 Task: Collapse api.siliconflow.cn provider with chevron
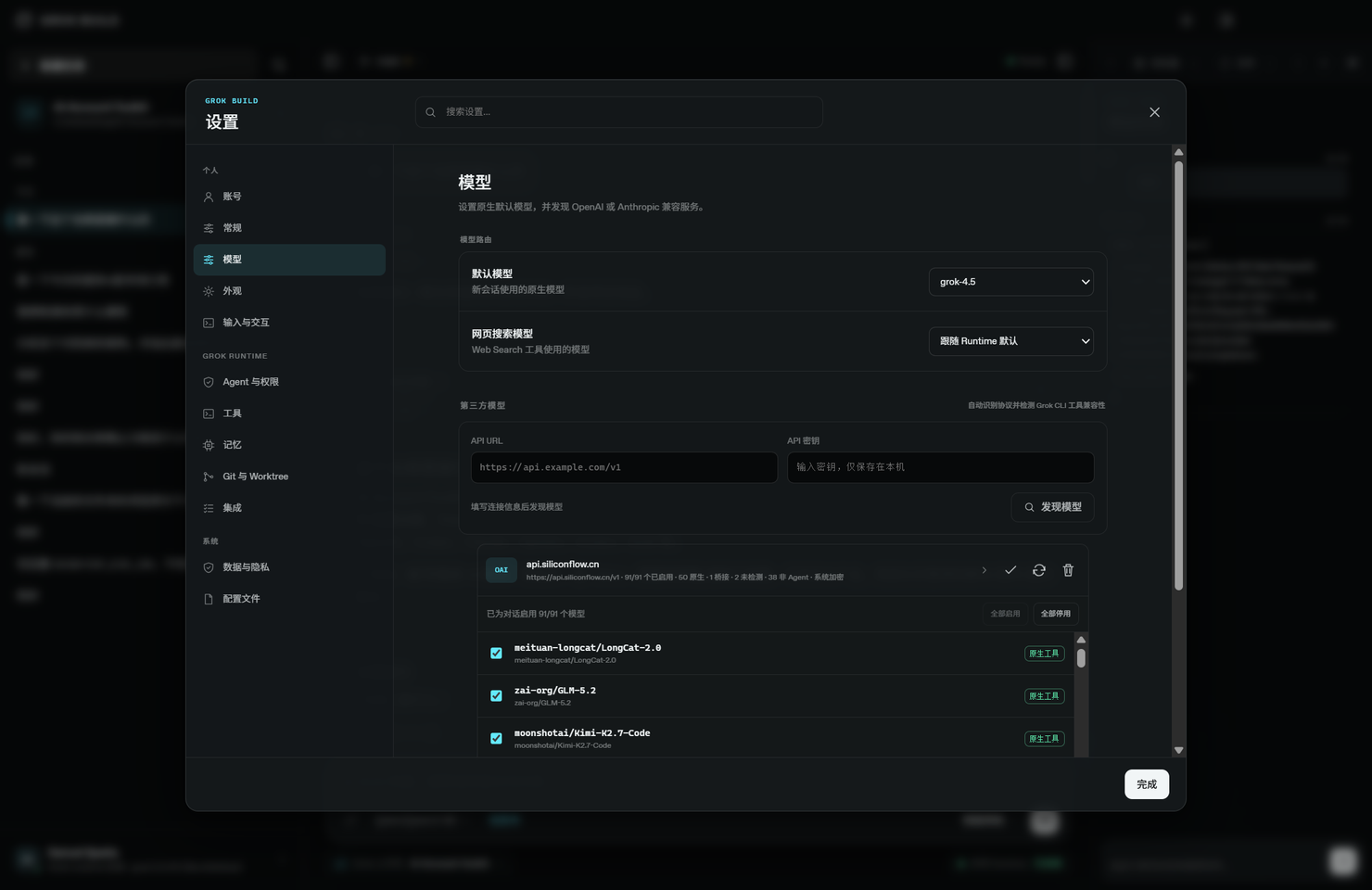pos(984,570)
